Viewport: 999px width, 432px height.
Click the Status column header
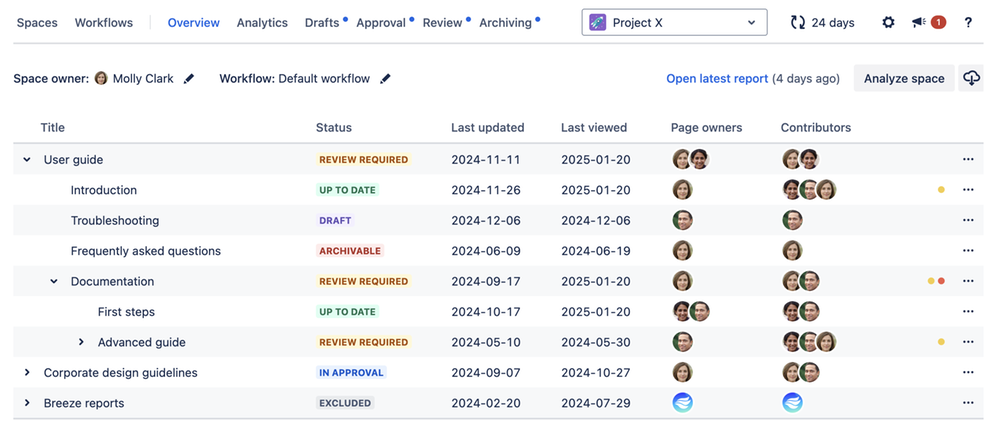tap(334, 127)
